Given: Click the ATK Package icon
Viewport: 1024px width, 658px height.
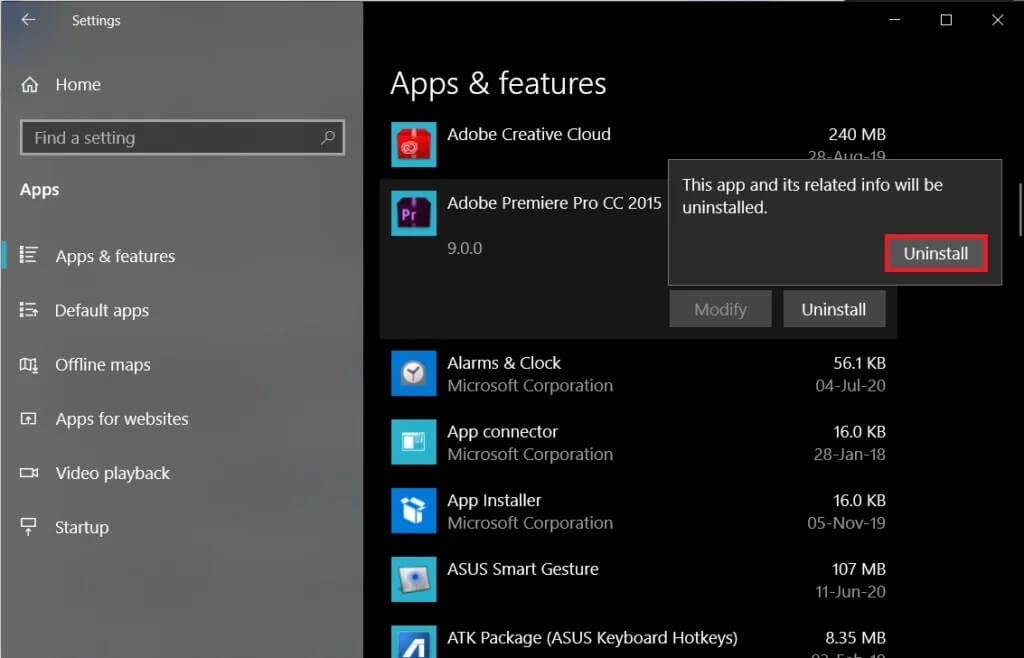Looking at the screenshot, I should point(413,642).
